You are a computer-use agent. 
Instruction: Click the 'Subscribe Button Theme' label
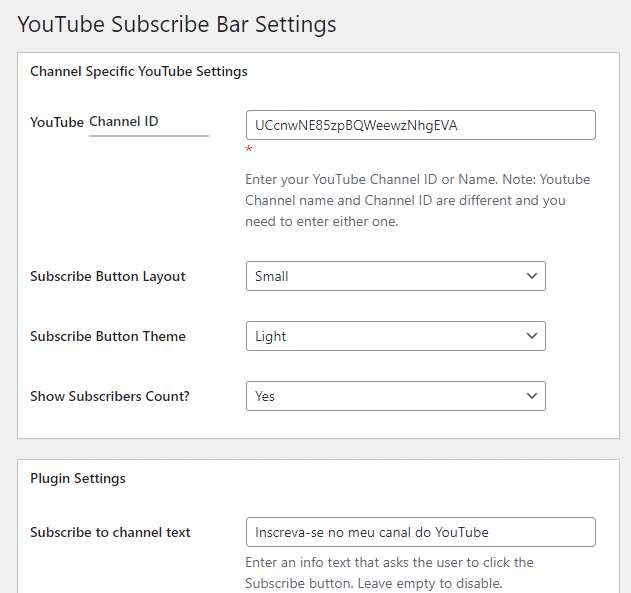108,336
